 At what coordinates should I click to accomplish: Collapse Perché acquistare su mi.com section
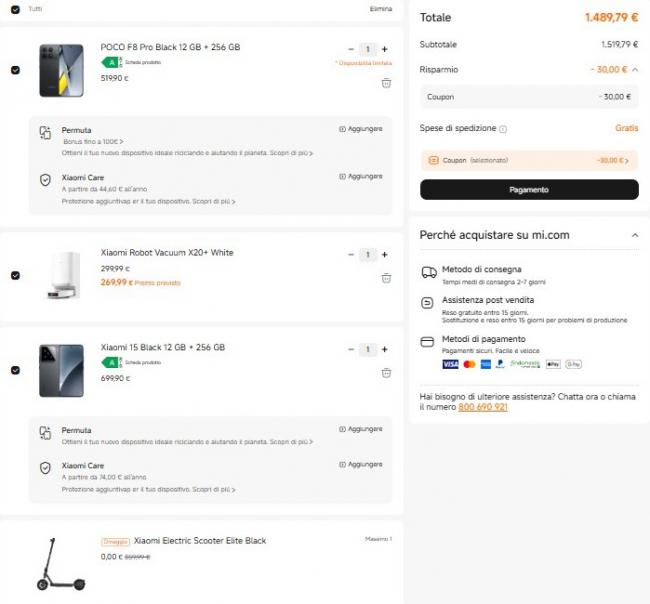point(634,235)
